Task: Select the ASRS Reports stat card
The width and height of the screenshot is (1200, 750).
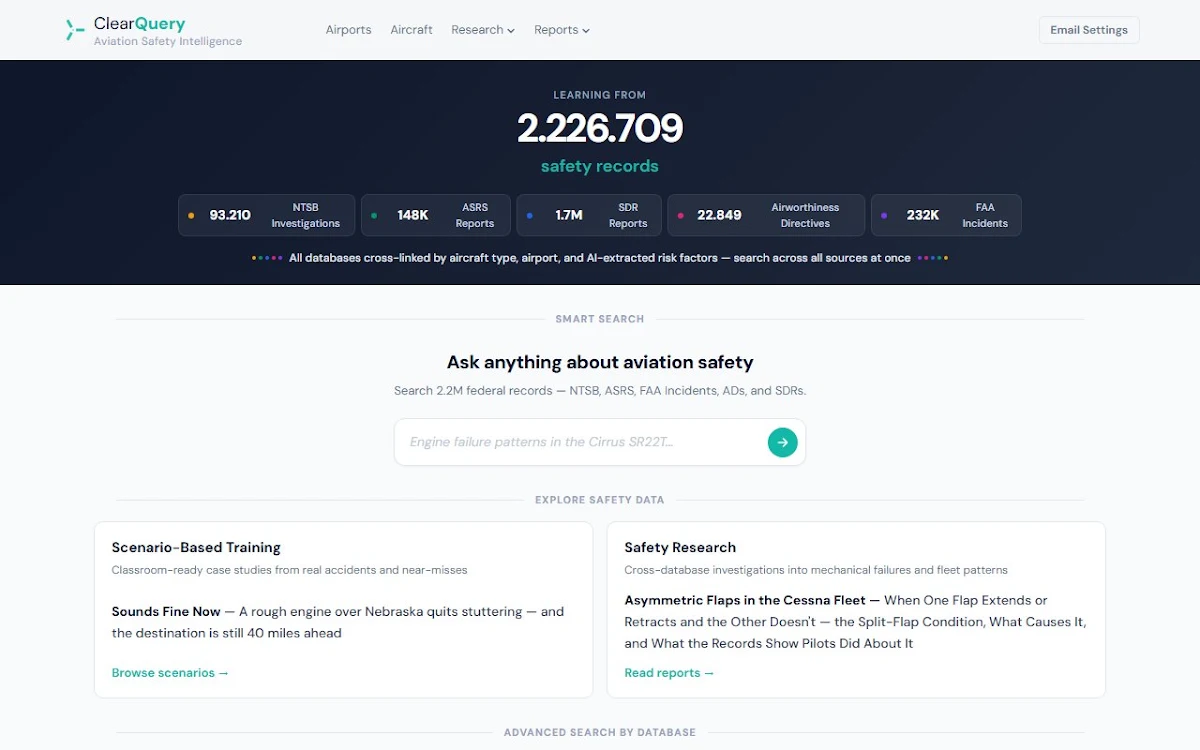Action: point(436,215)
